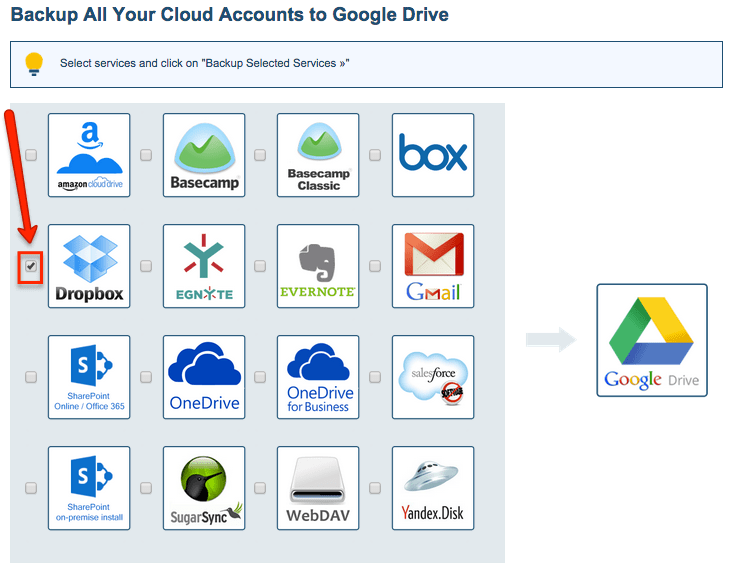Click the Google Drive destination tile

652,340
